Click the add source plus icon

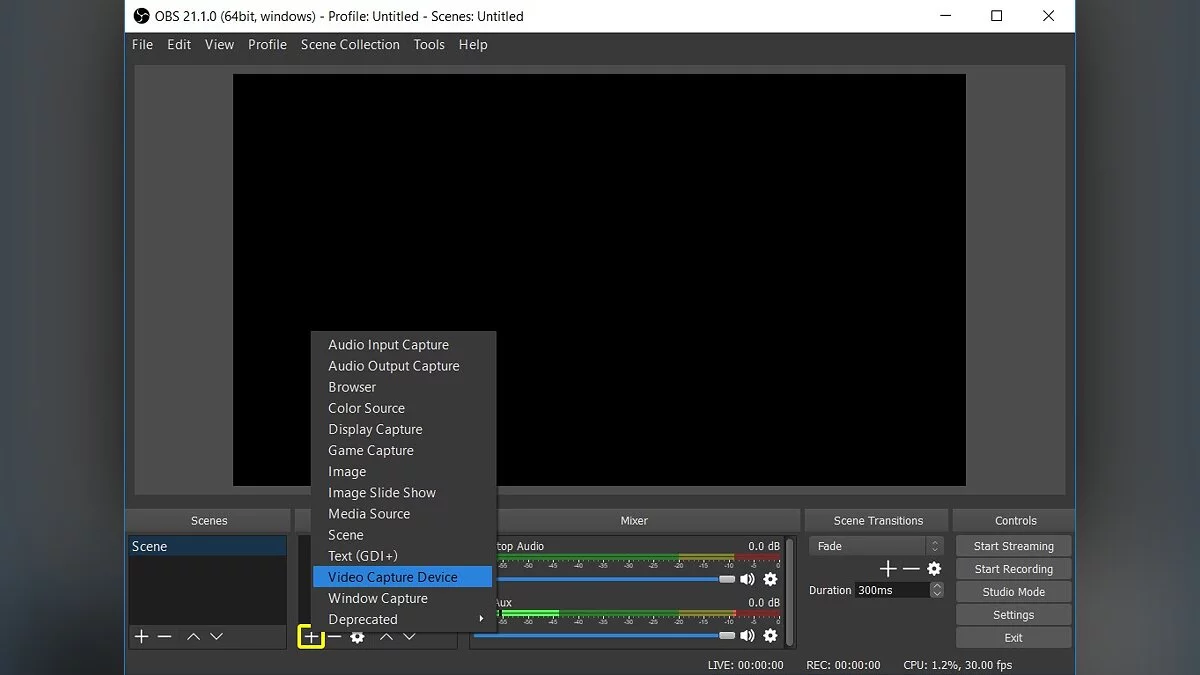point(311,636)
